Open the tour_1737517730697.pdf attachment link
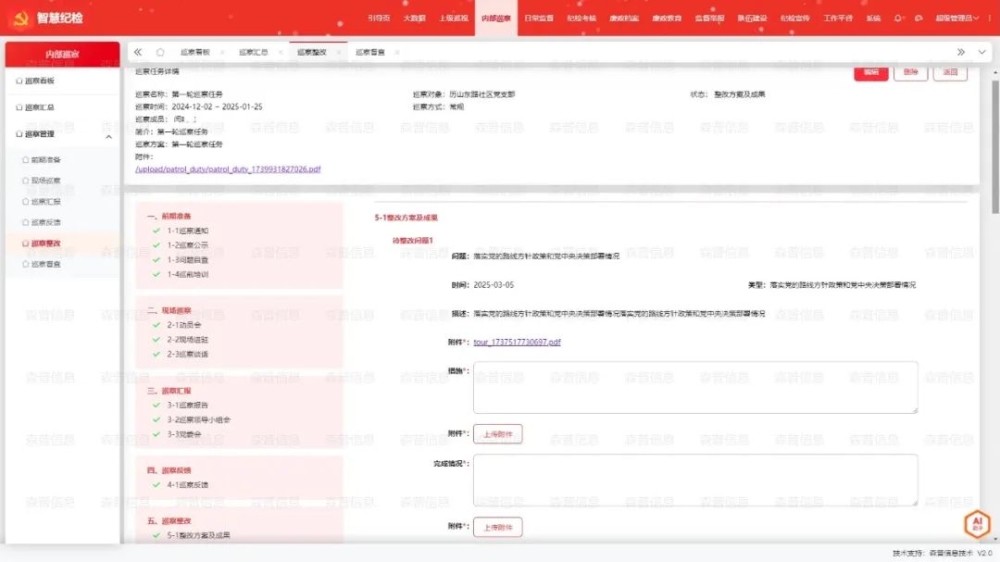Screen dimensions: 1000x562 click(517, 342)
